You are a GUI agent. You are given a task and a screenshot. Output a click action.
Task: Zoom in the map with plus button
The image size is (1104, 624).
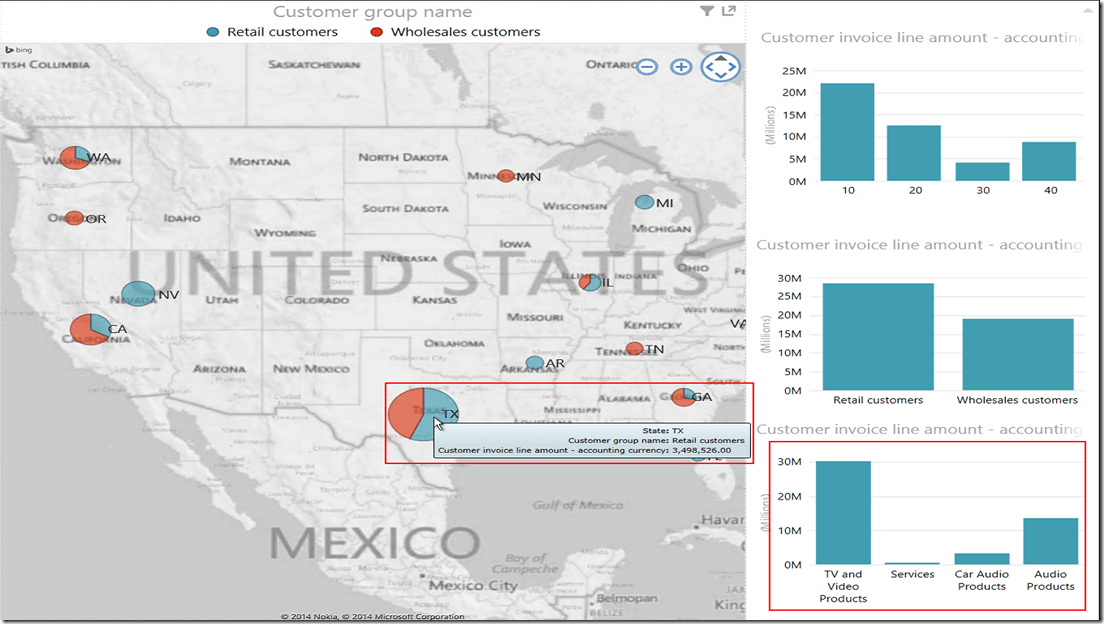(681, 67)
